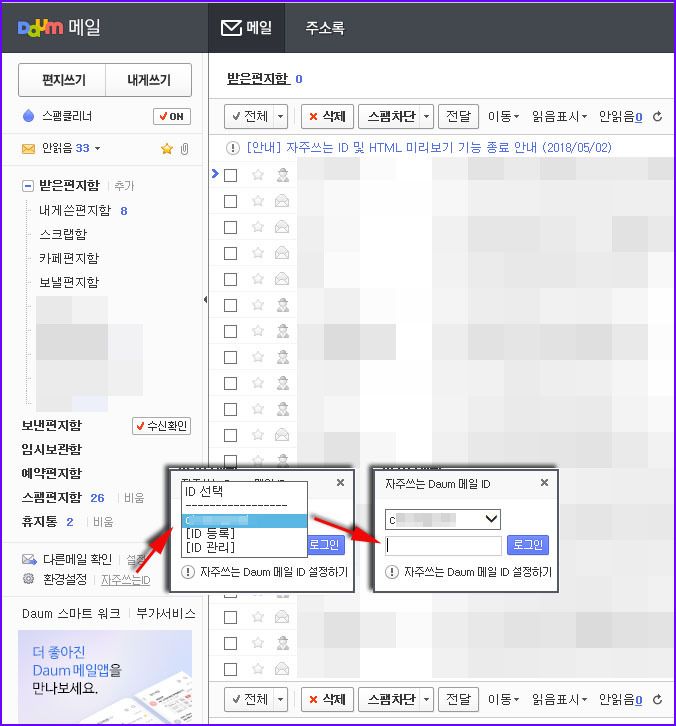Open the top 이동 dropdown
Screen dimensions: 676x726
[503, 116]
